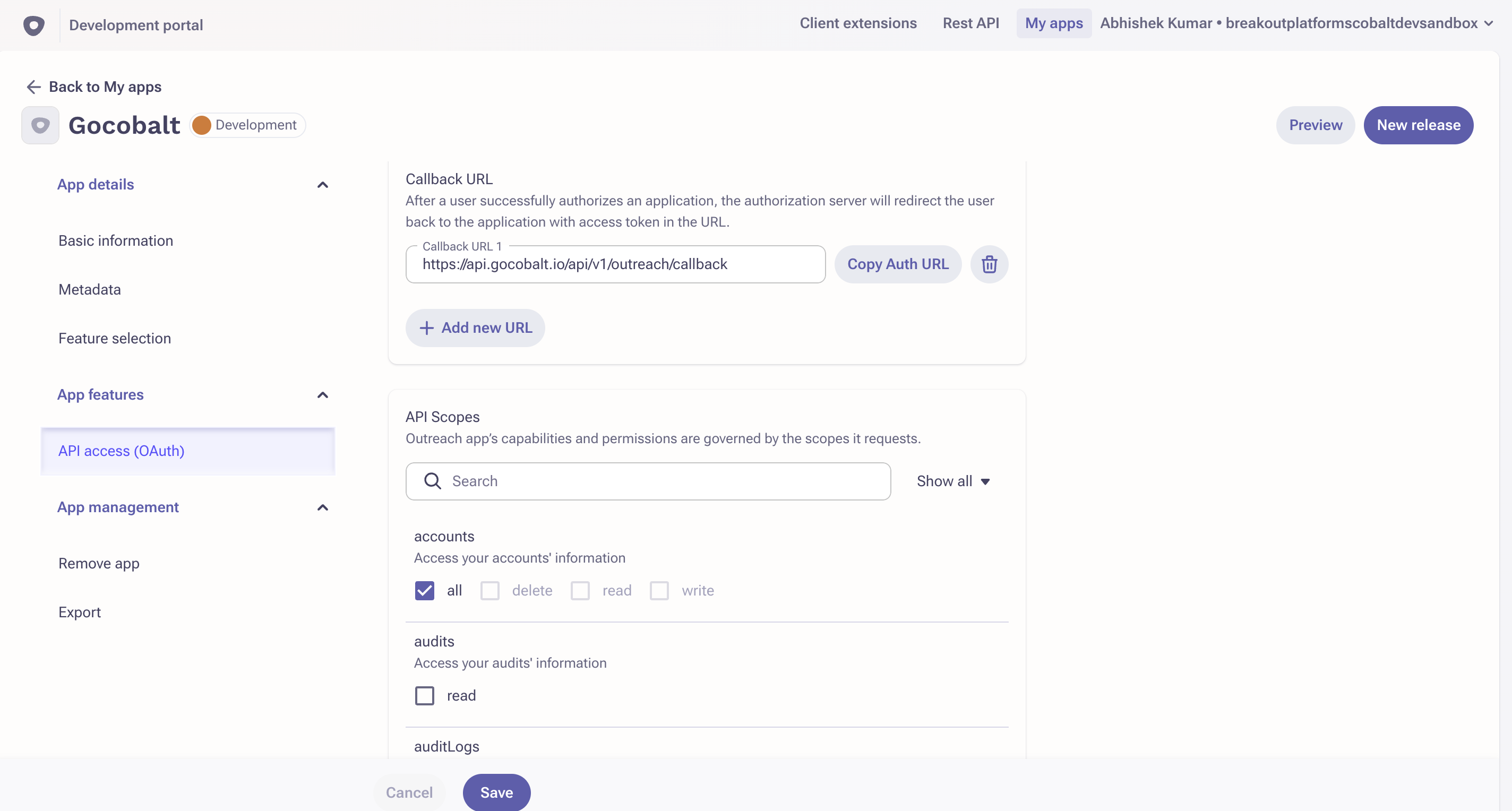Click the back arrow to My apps
This screenshot has width=1512, height=811.
point(33,87)
